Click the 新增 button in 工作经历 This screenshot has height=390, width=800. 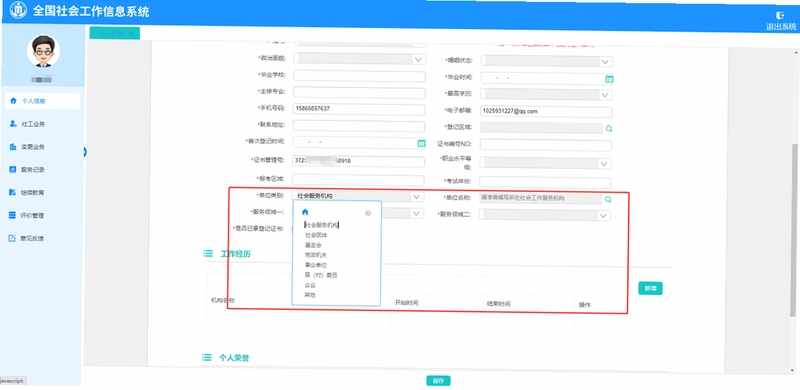coord(650,288)
